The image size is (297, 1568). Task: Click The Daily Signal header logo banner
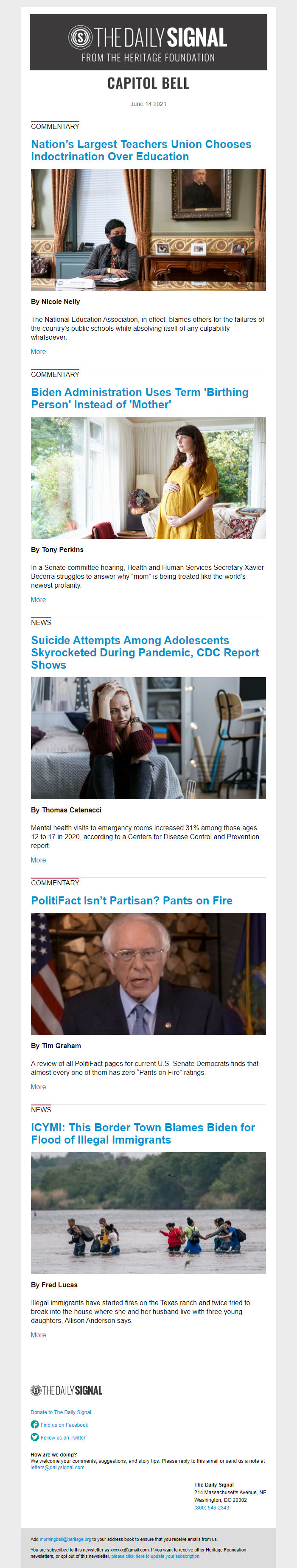(148, 42)
